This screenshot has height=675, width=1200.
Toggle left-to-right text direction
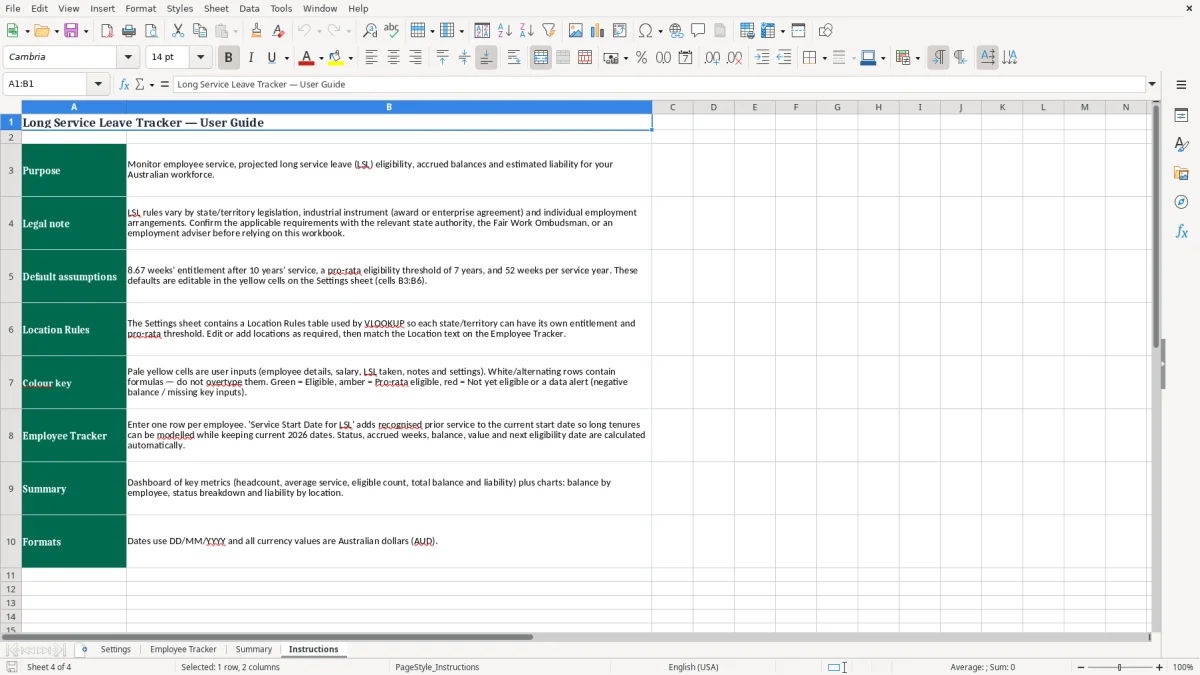[x=938, y=58]
